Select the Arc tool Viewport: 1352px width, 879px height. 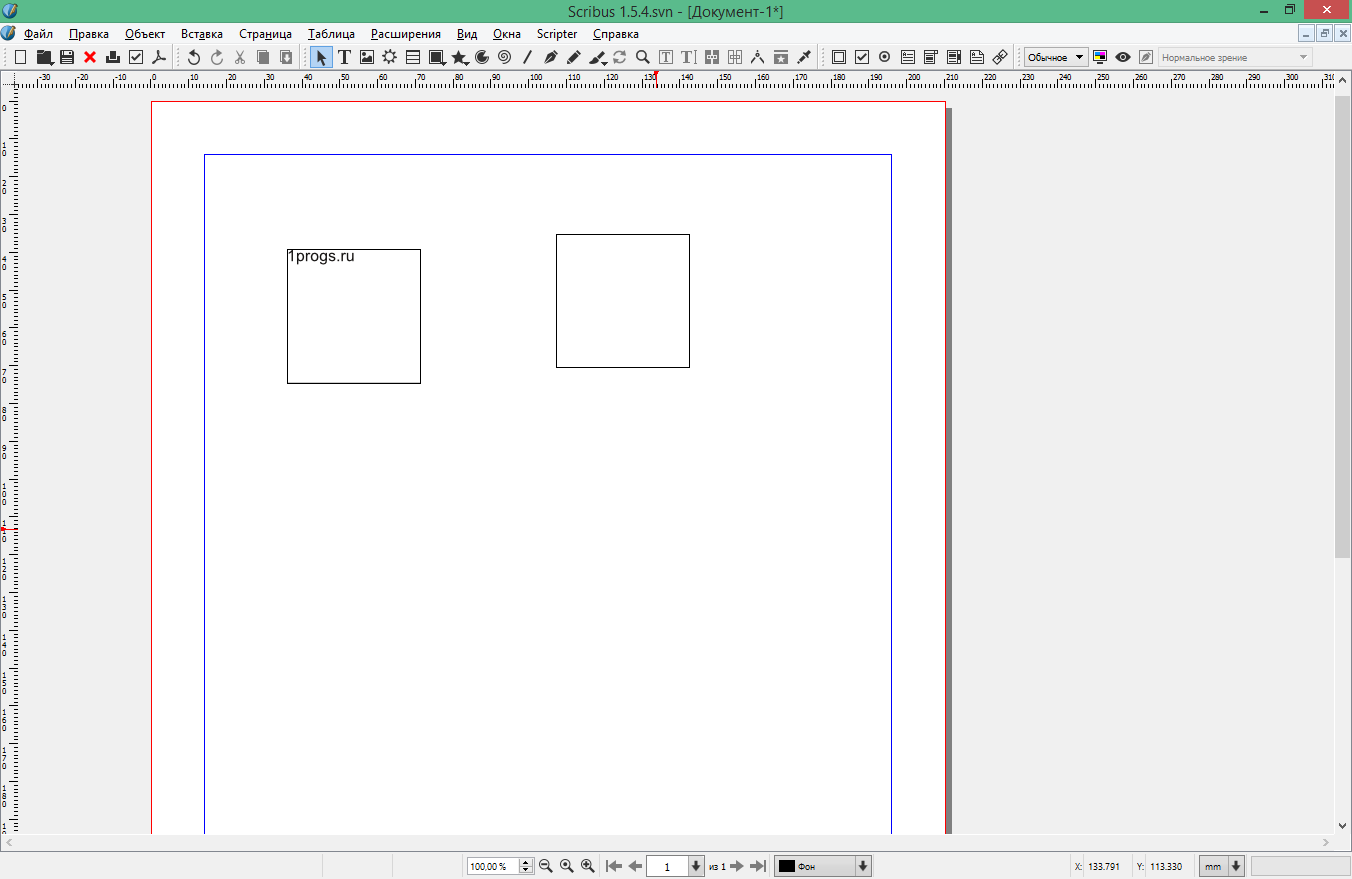[x=482, y=57]
